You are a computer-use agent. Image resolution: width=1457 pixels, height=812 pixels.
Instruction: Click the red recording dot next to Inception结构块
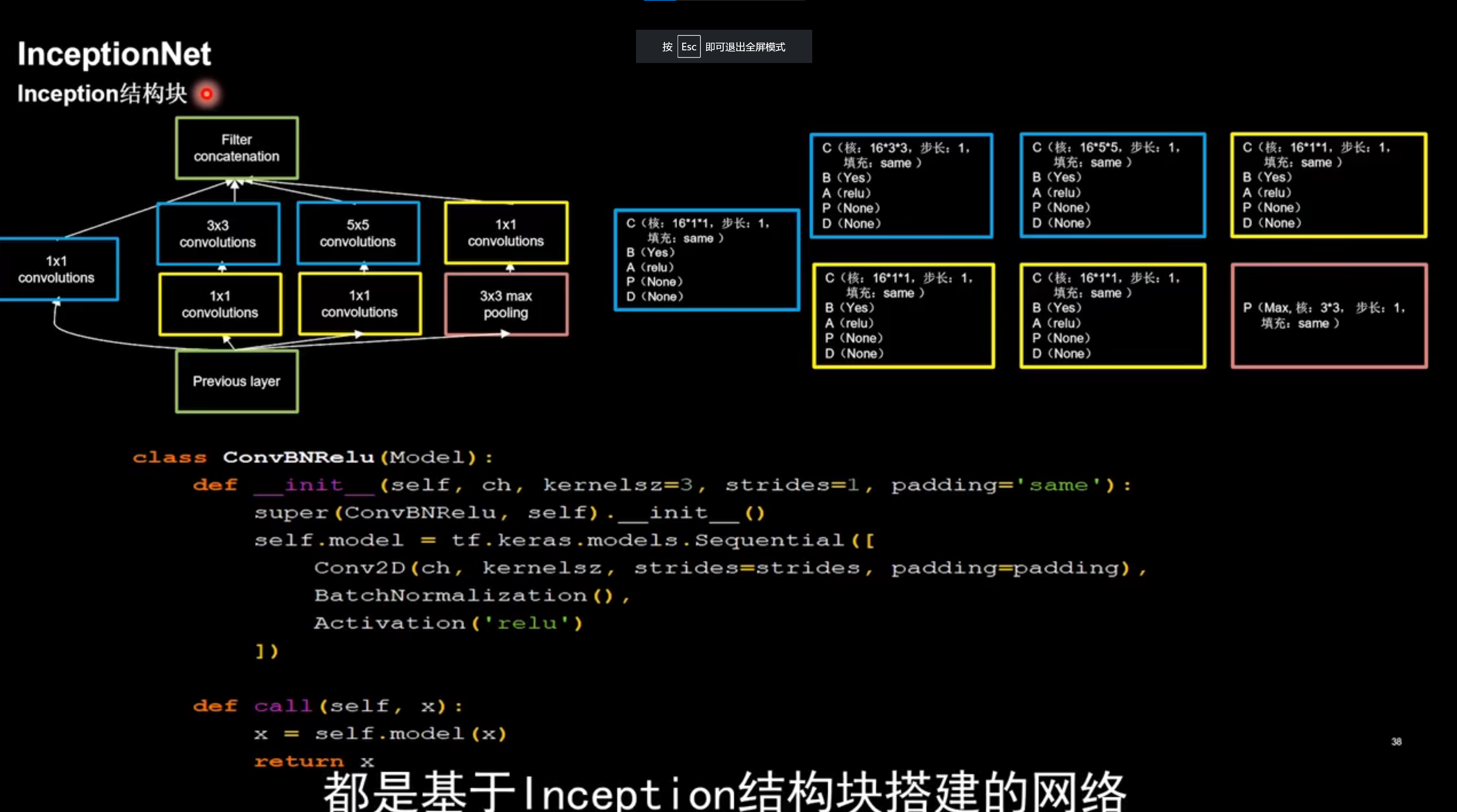pos(206,95)
